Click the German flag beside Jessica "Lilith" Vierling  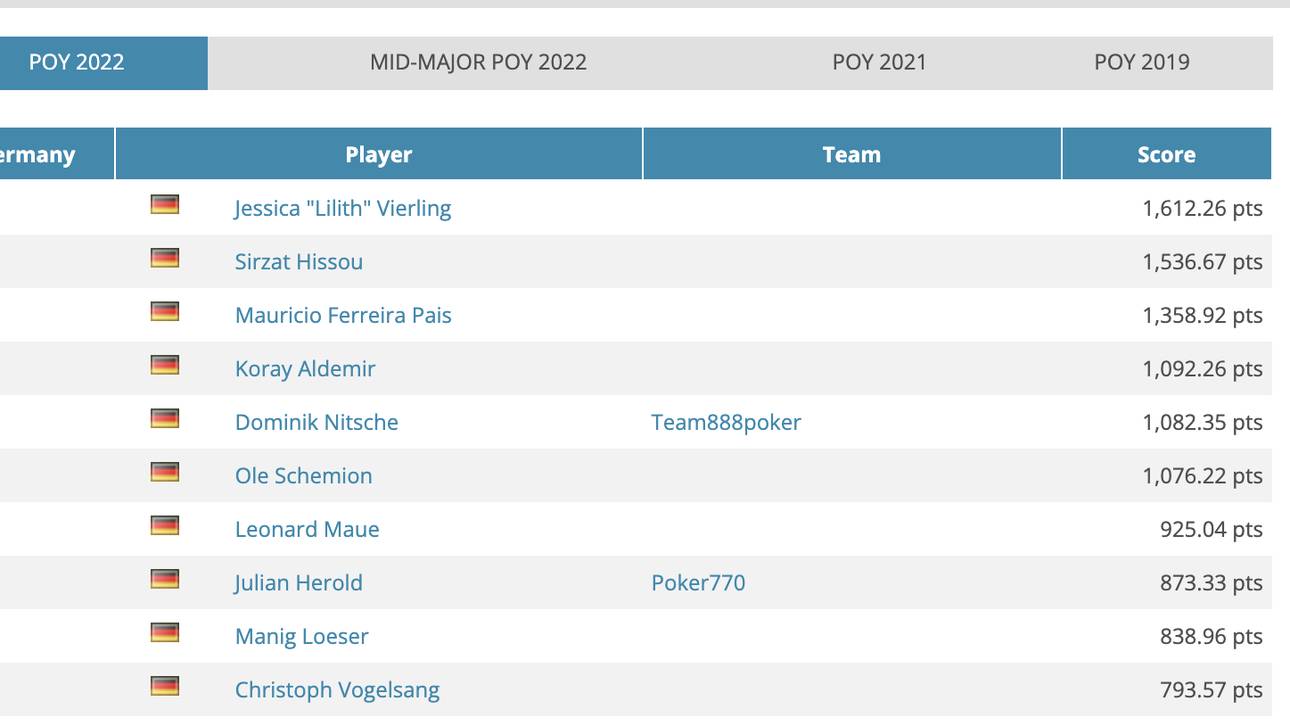[x=164, y=204]
